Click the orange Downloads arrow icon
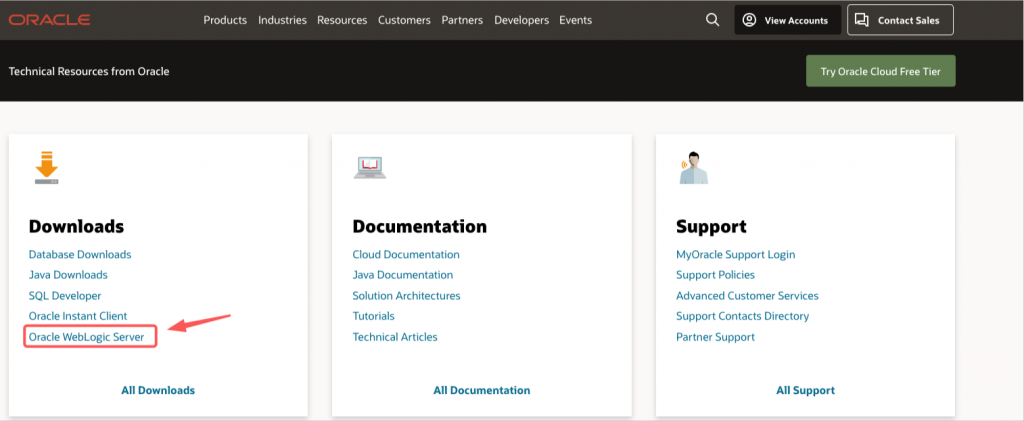This screenshot has height=421, width=1024. coord(46,168)
